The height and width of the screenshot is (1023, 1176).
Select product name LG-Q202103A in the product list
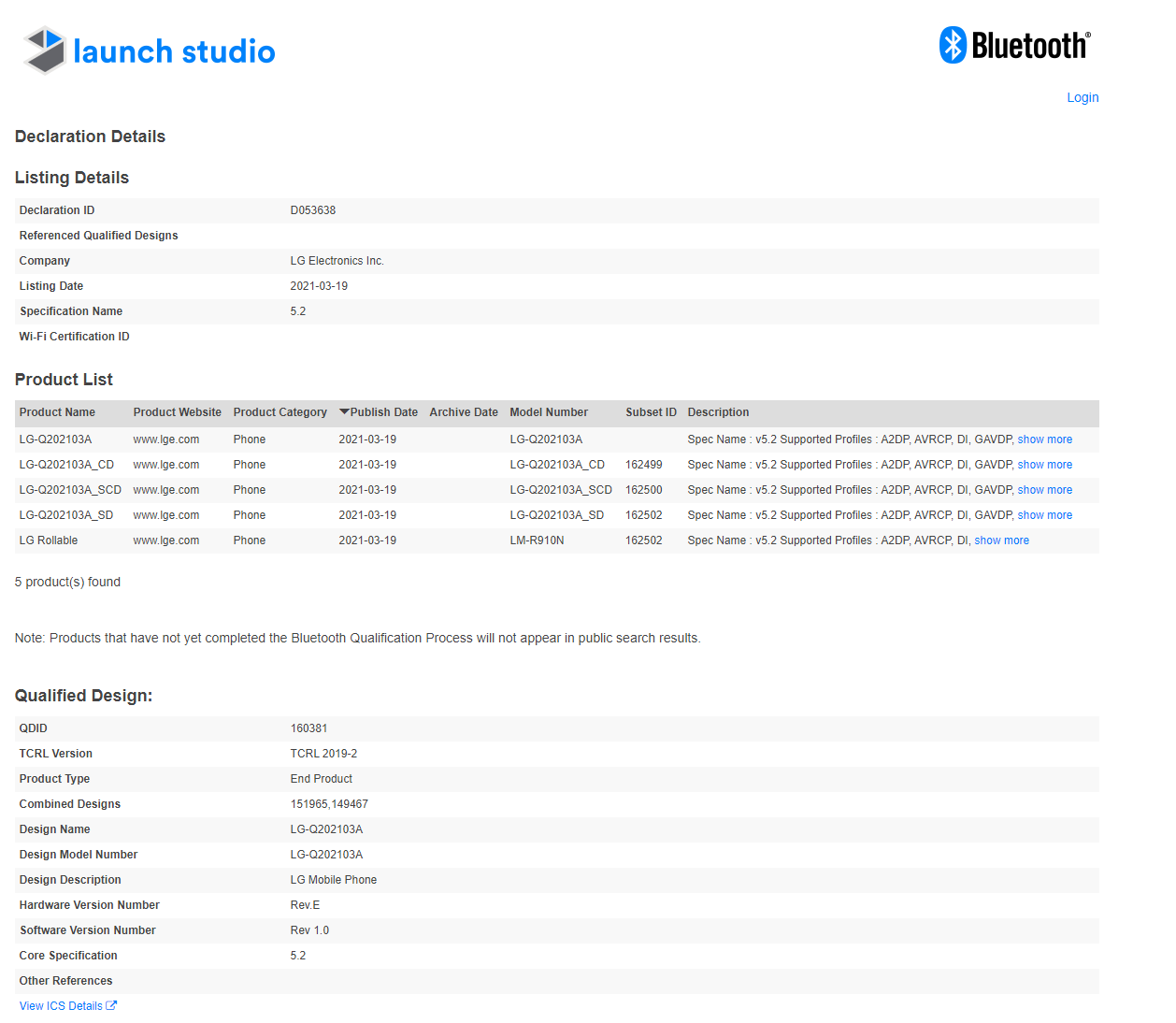click(56, 439)
